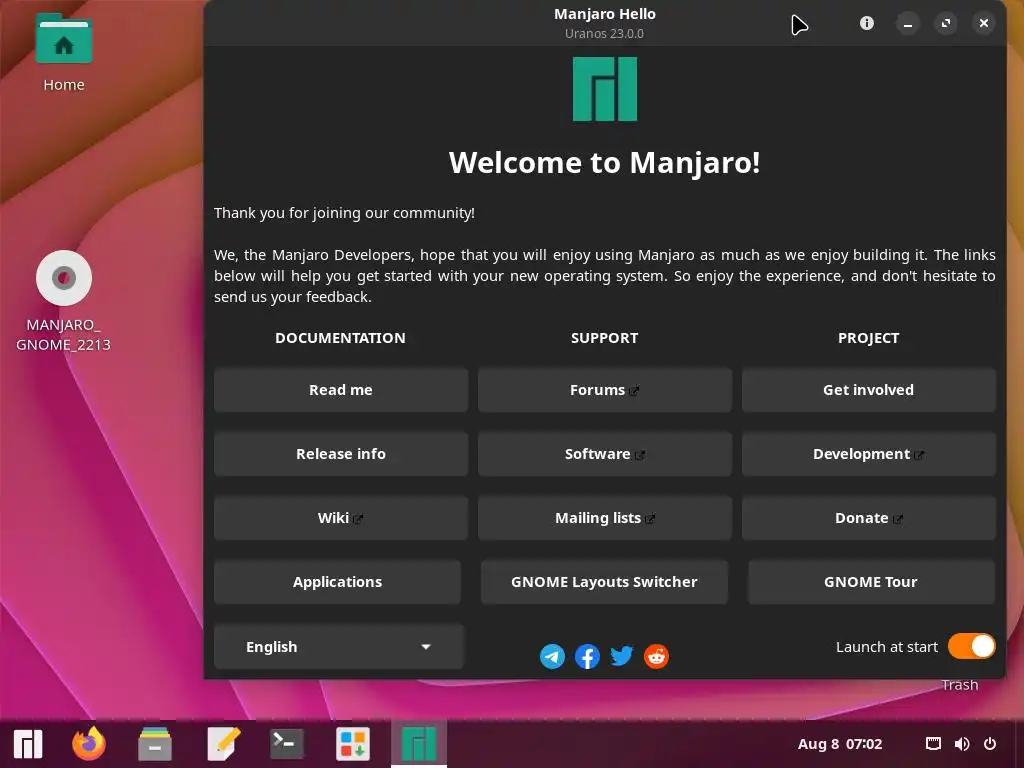Open the Reddit social link icon
1024x768 pixels.
(x=656, y=656)
